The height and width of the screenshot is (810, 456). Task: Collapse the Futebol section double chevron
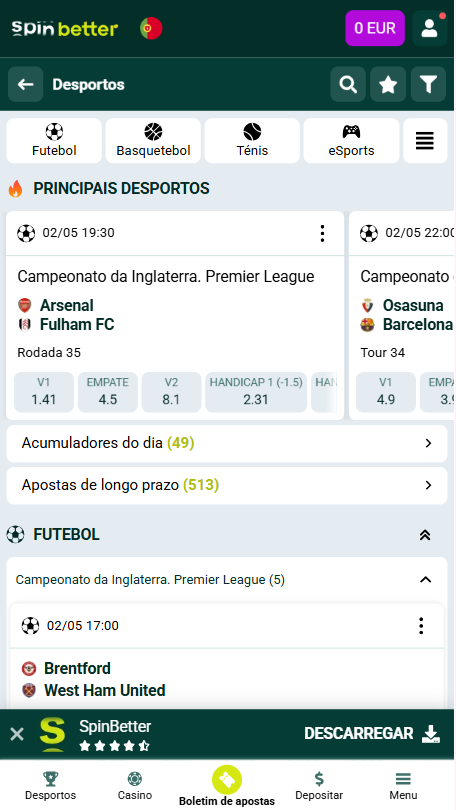pyautogui.click(x=425, y=535)
